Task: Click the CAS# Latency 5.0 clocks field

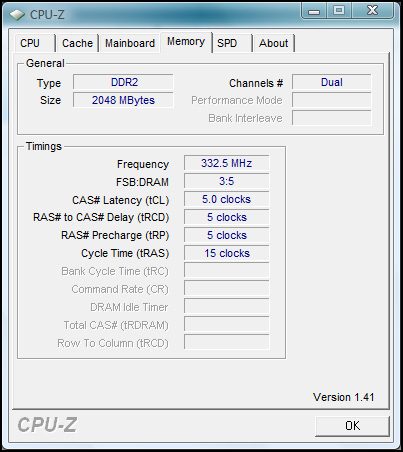Action: [x=227, y=199]
